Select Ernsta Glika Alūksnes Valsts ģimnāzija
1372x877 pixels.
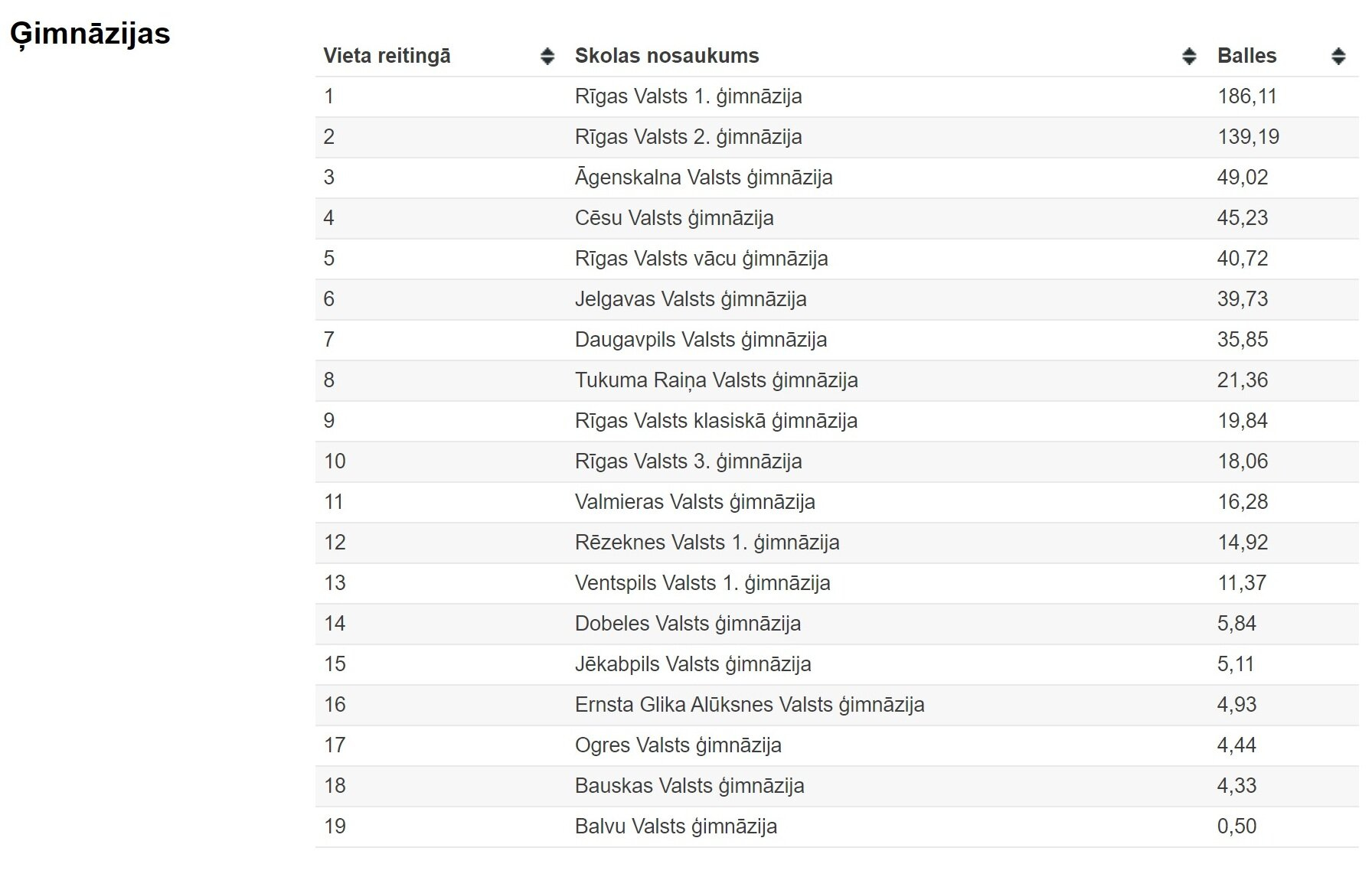[749, 705]
